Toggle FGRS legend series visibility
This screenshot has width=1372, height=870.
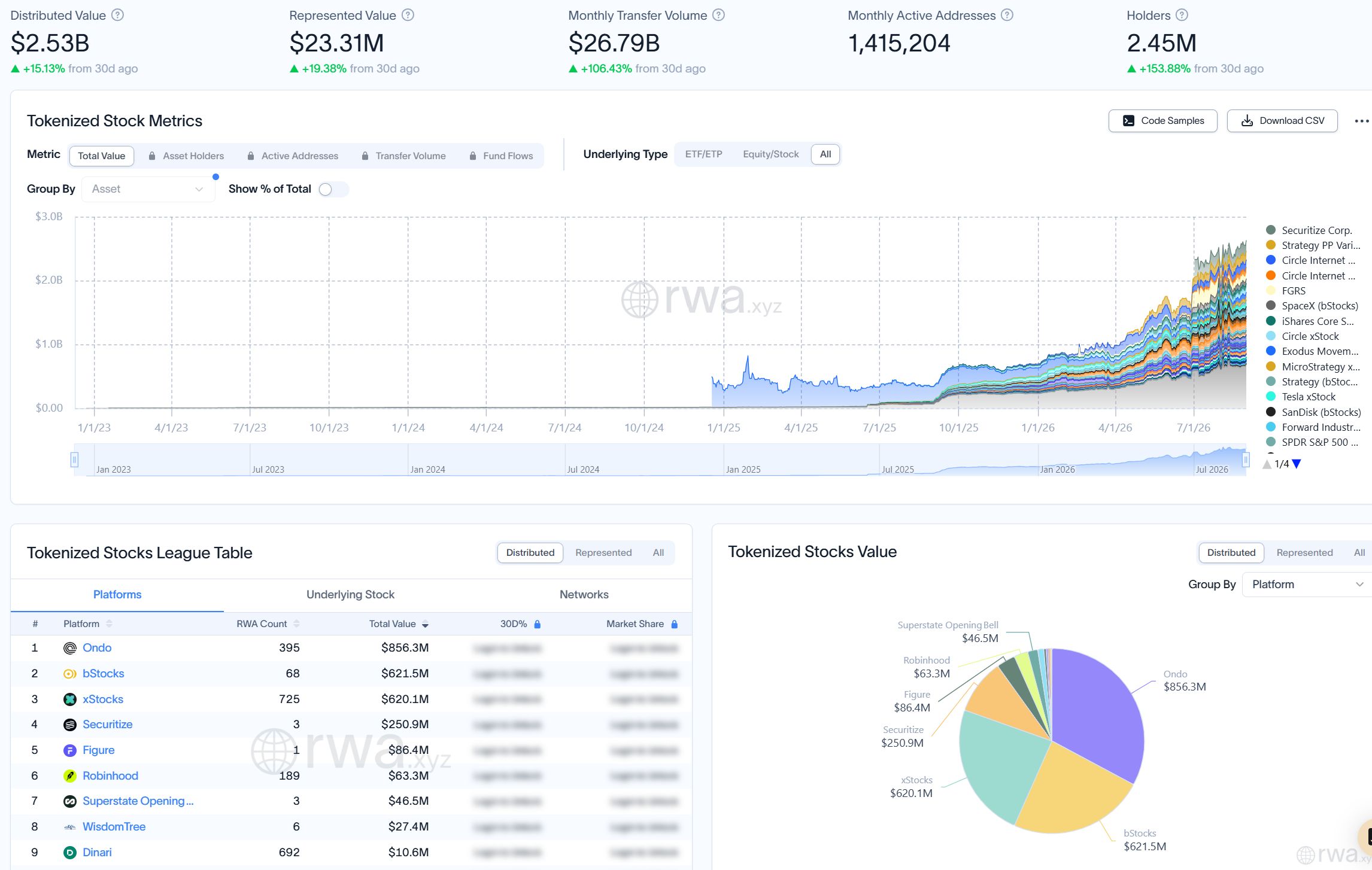tap(1286, 291)
